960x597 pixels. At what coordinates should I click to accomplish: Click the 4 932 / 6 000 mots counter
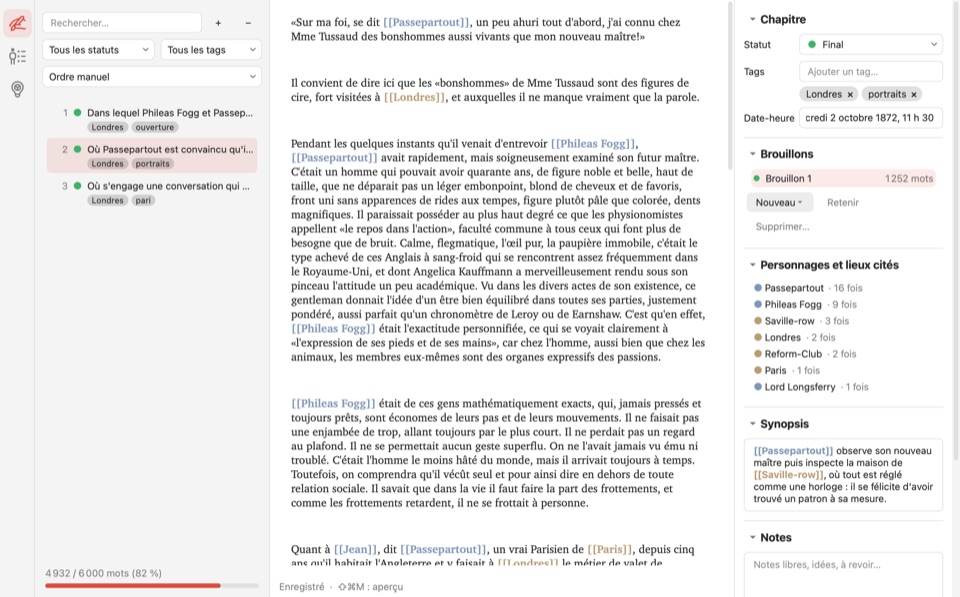tap(103, 573)
